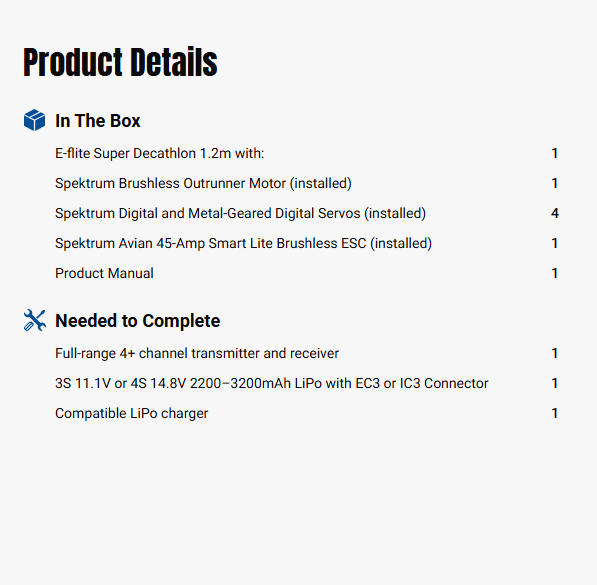Click quantity 1 beside Avian ESC
597x585 pixels.
(555, 243)
